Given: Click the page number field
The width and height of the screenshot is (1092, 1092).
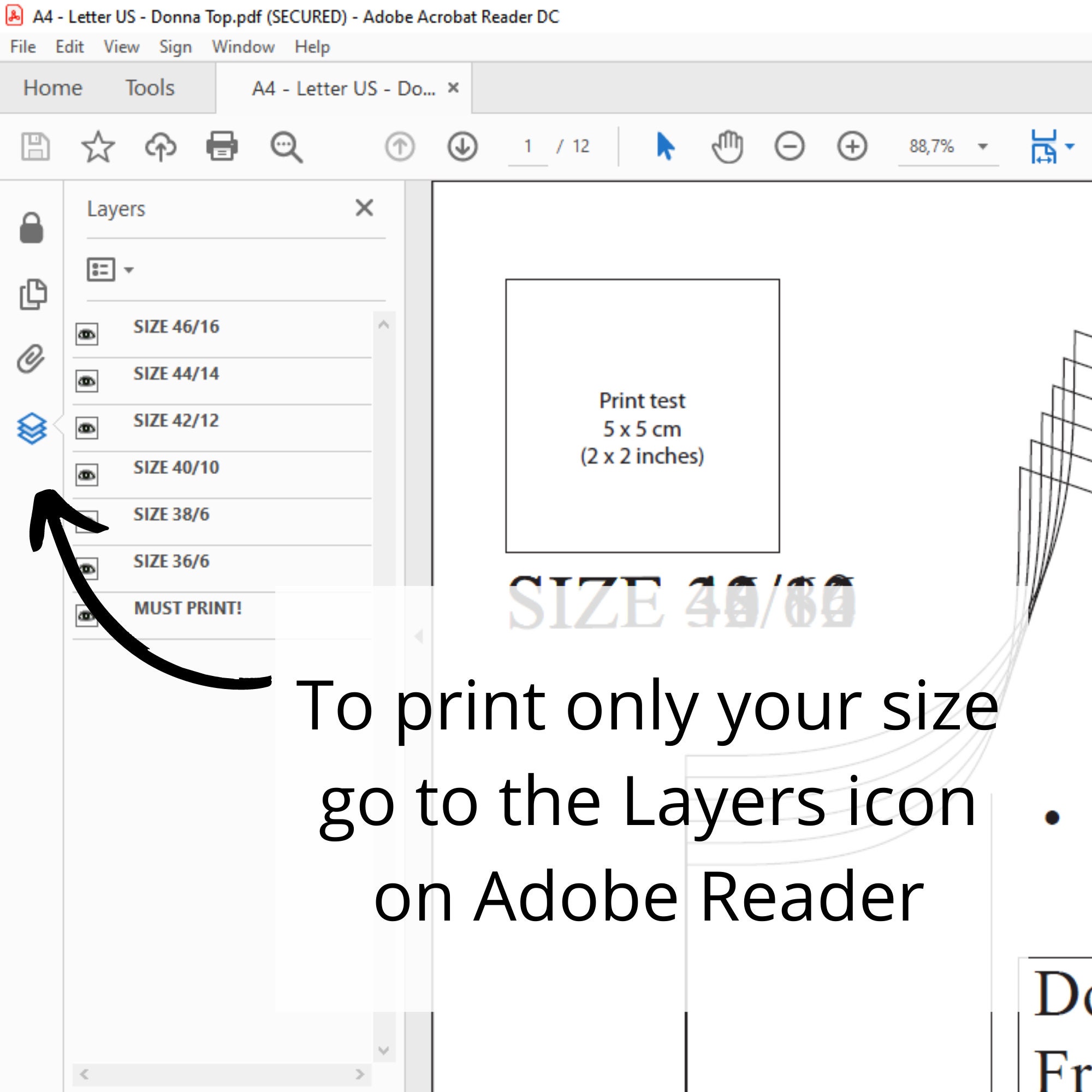Looking at the screenshot, I should pos(528,146).
